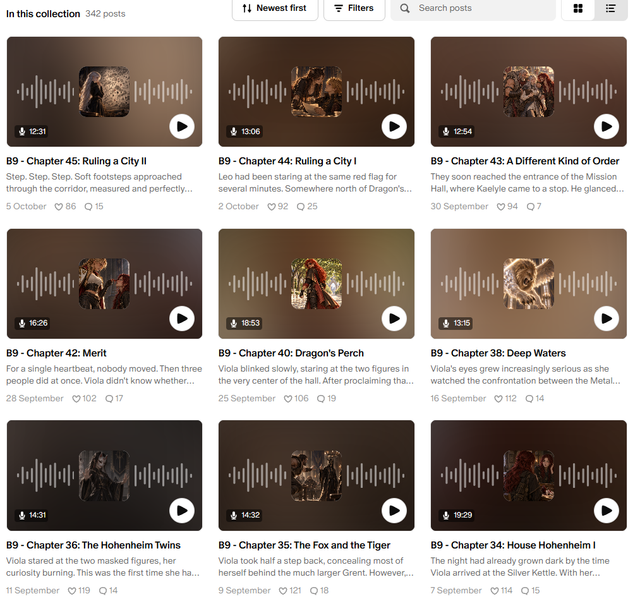Open comments on Deep Waters post

[x=529, y=399]
